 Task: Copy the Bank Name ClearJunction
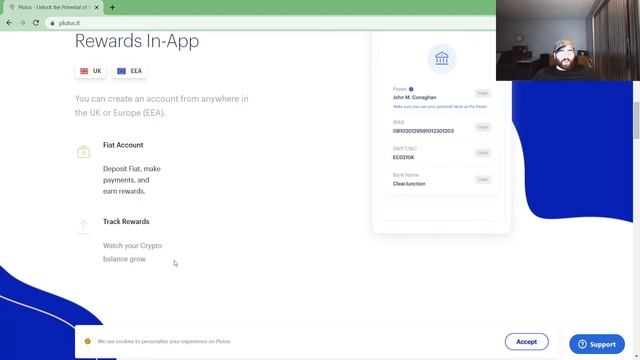(x=482, y=179)
